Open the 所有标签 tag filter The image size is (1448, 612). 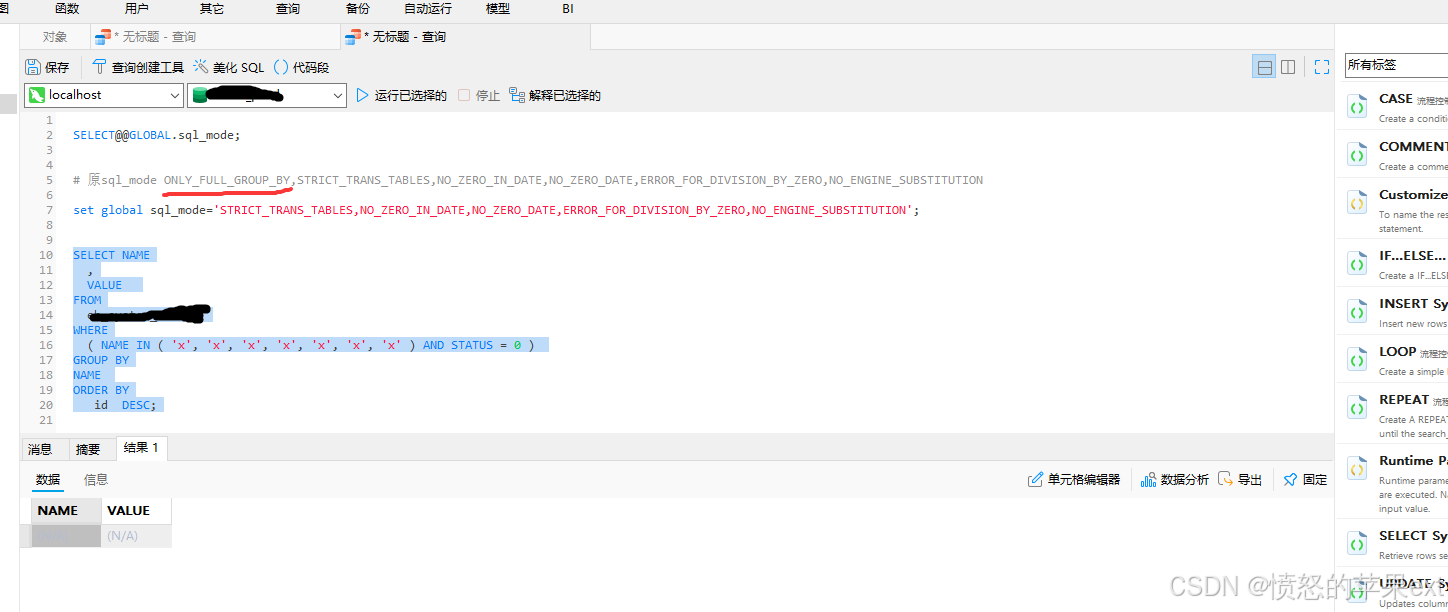coord(1396,65)
